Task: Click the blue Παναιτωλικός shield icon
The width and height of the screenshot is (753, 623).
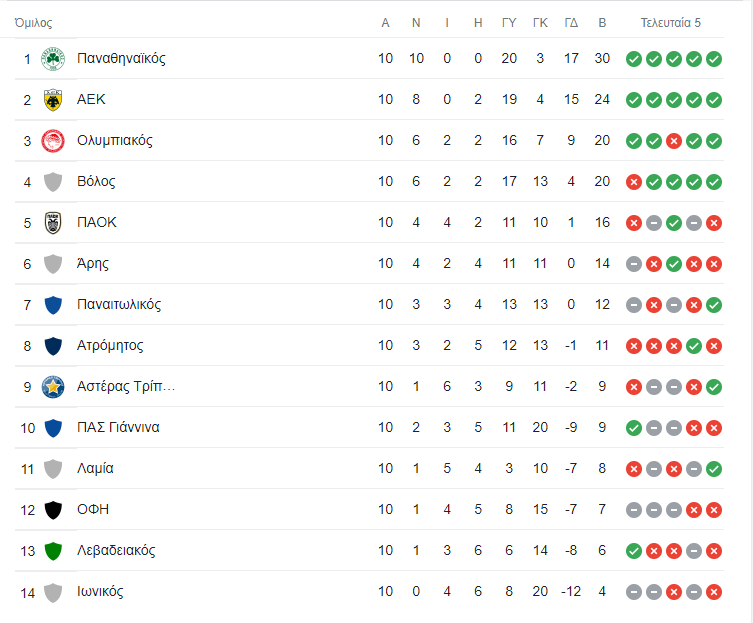Action: [x=53, y=305]
